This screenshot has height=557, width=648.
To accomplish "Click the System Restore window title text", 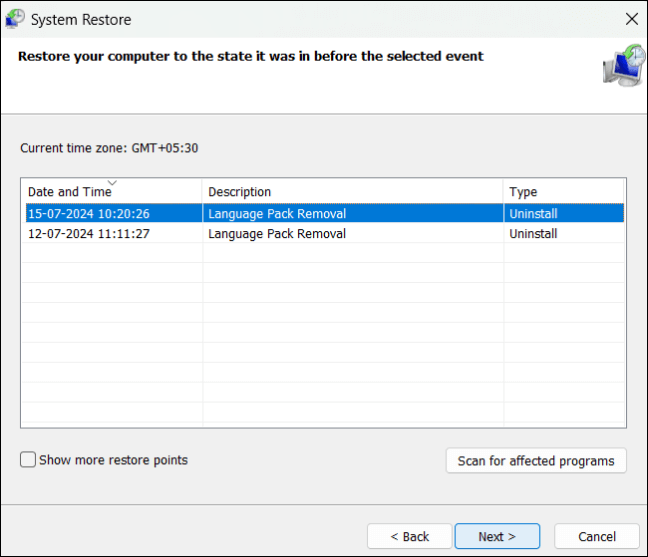I will pyautogui.click(x=81, y=19).
